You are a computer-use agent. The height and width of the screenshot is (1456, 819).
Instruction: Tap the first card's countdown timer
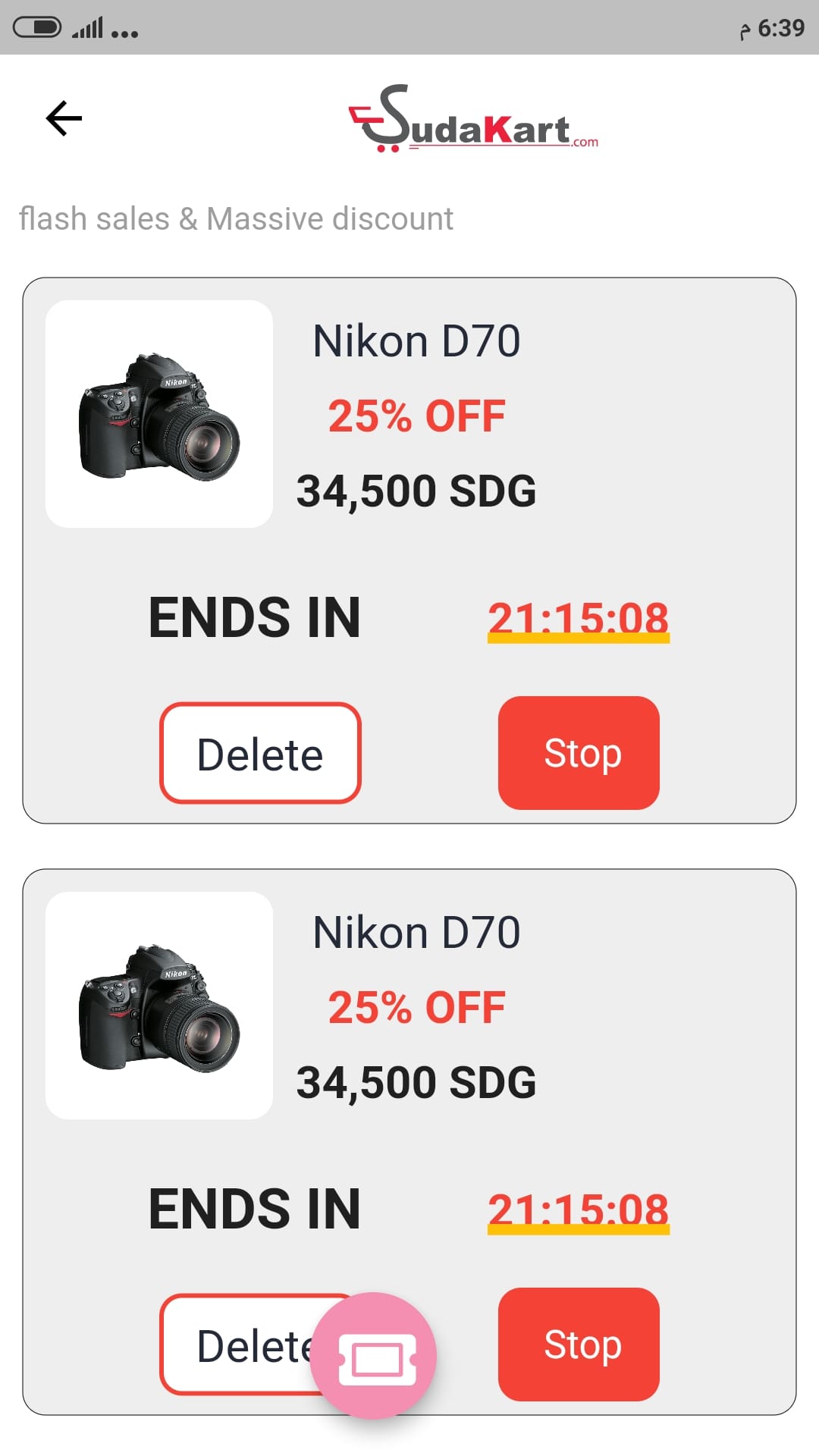click(x=578, y=618)
